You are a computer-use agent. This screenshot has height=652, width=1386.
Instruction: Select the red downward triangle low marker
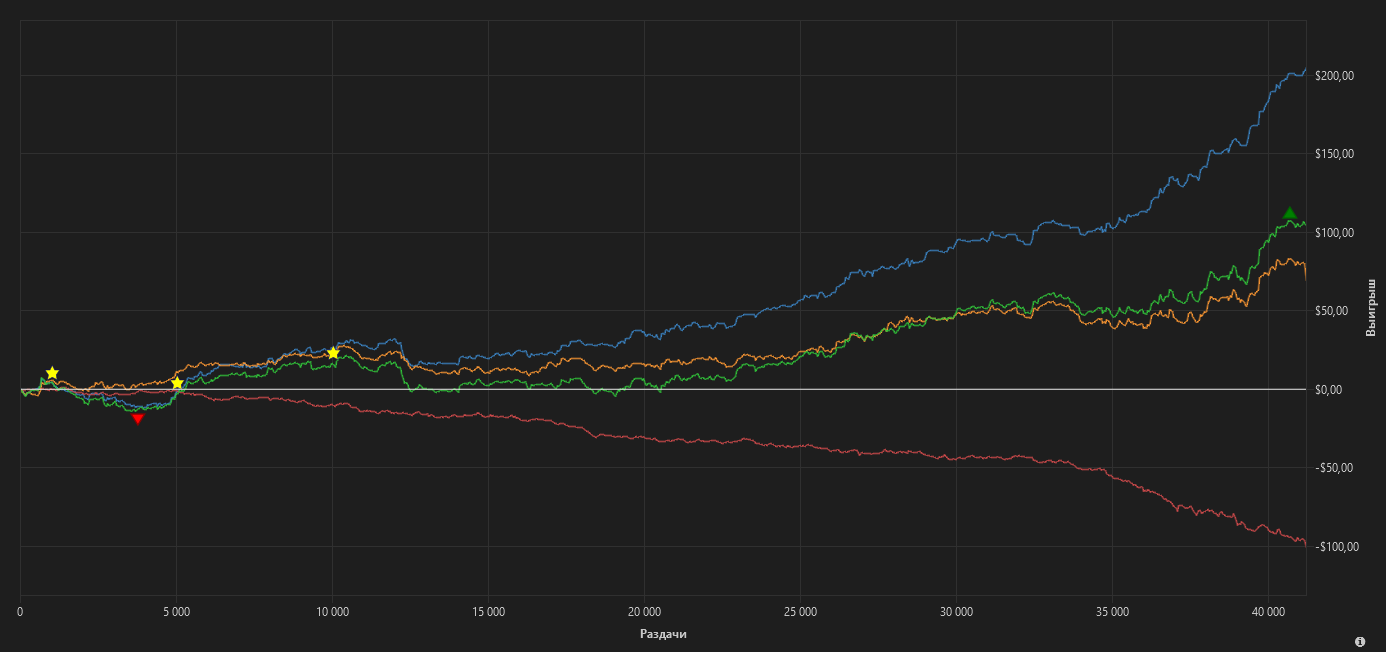[x=138, y=419]
